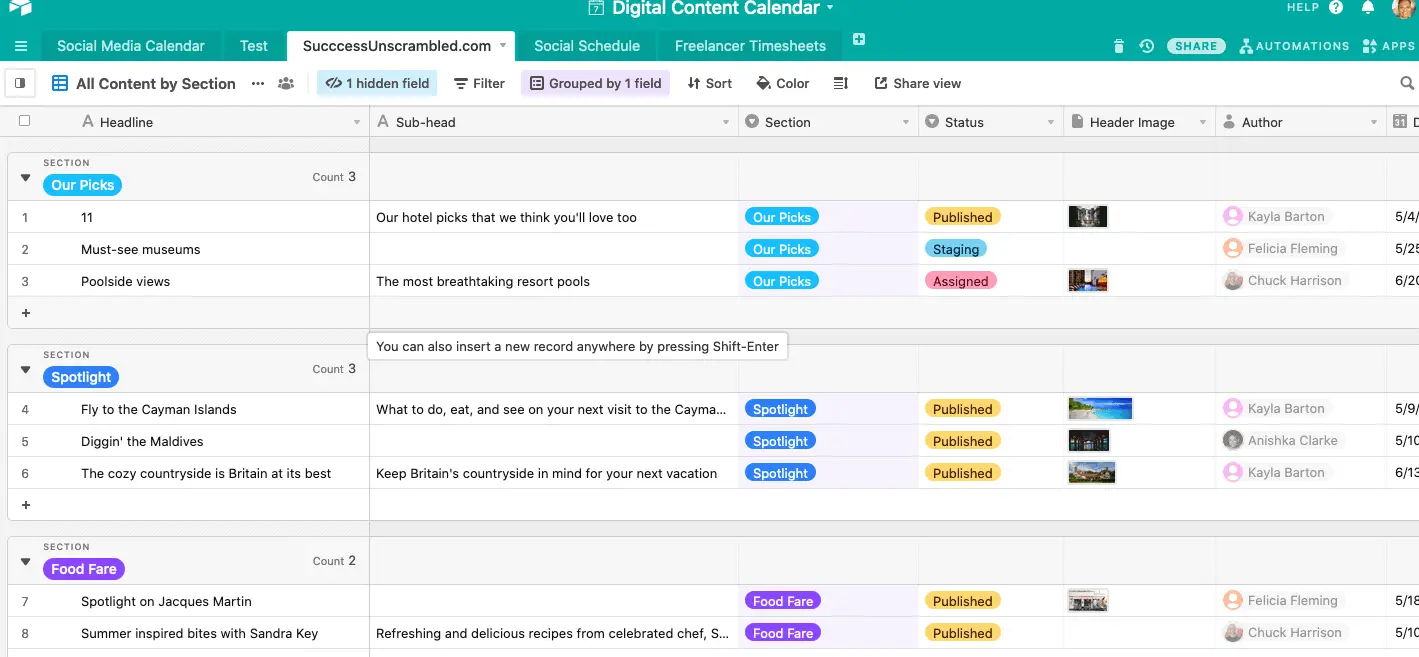Add a record to the Spotlight group
The image size is (1419, 657).
point(26,505)
